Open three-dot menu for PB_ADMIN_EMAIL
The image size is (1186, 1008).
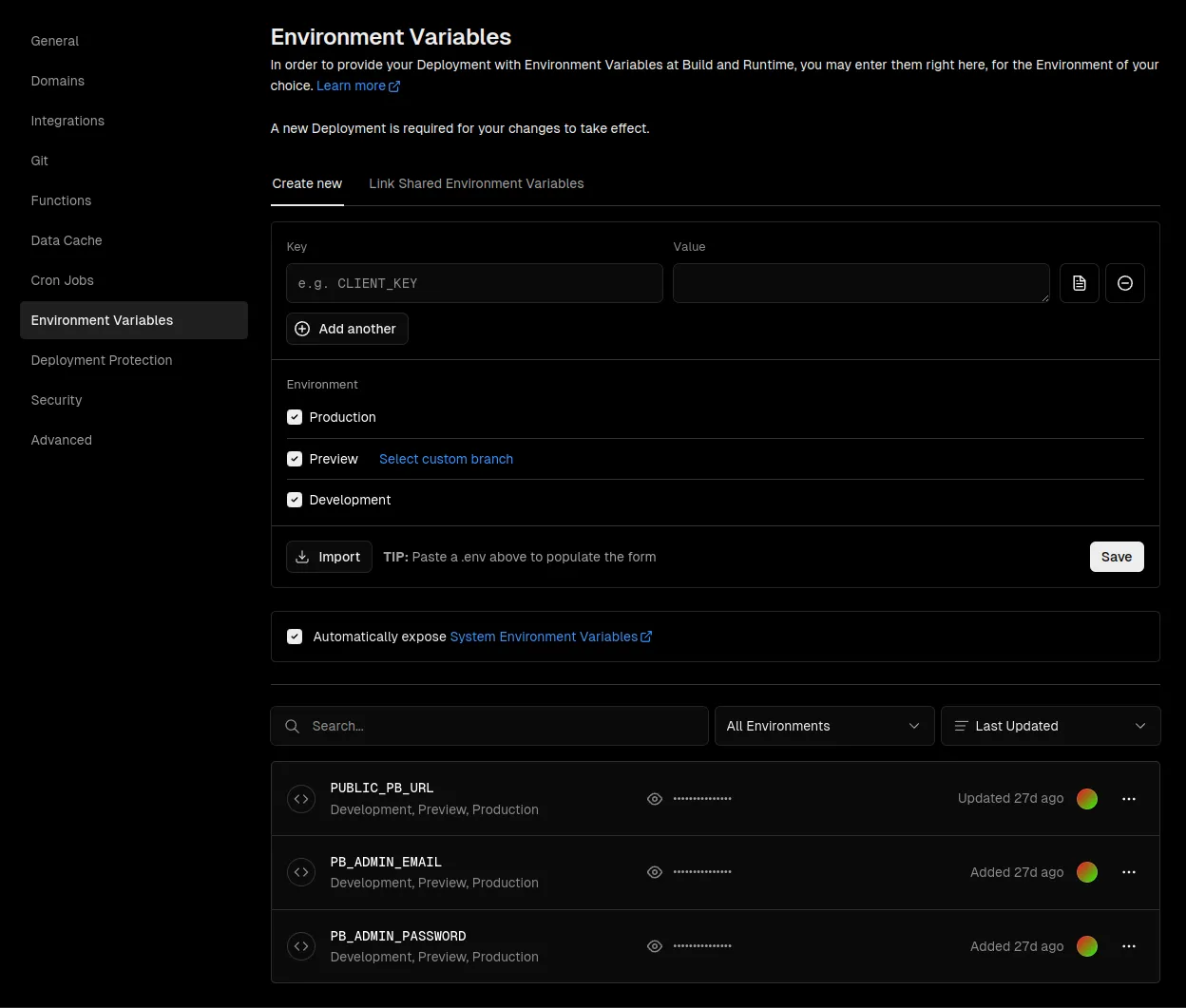[x=1128, y=872]
